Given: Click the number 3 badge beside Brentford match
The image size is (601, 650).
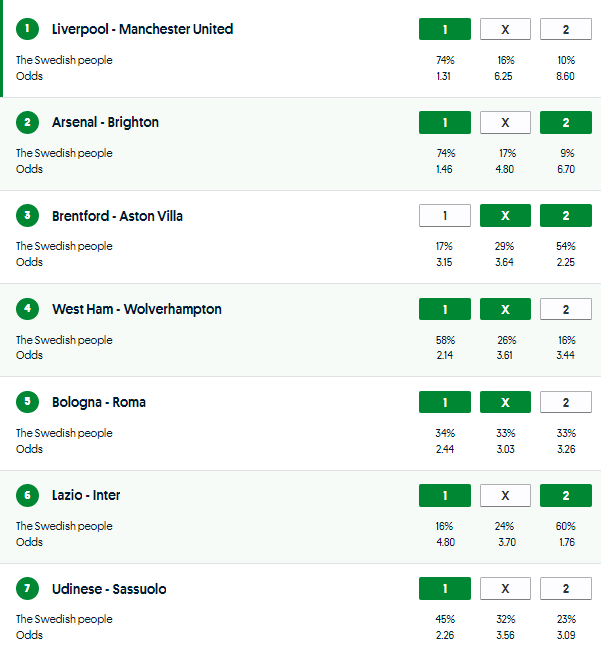Looking at the screenshot, I should [27, 216].
